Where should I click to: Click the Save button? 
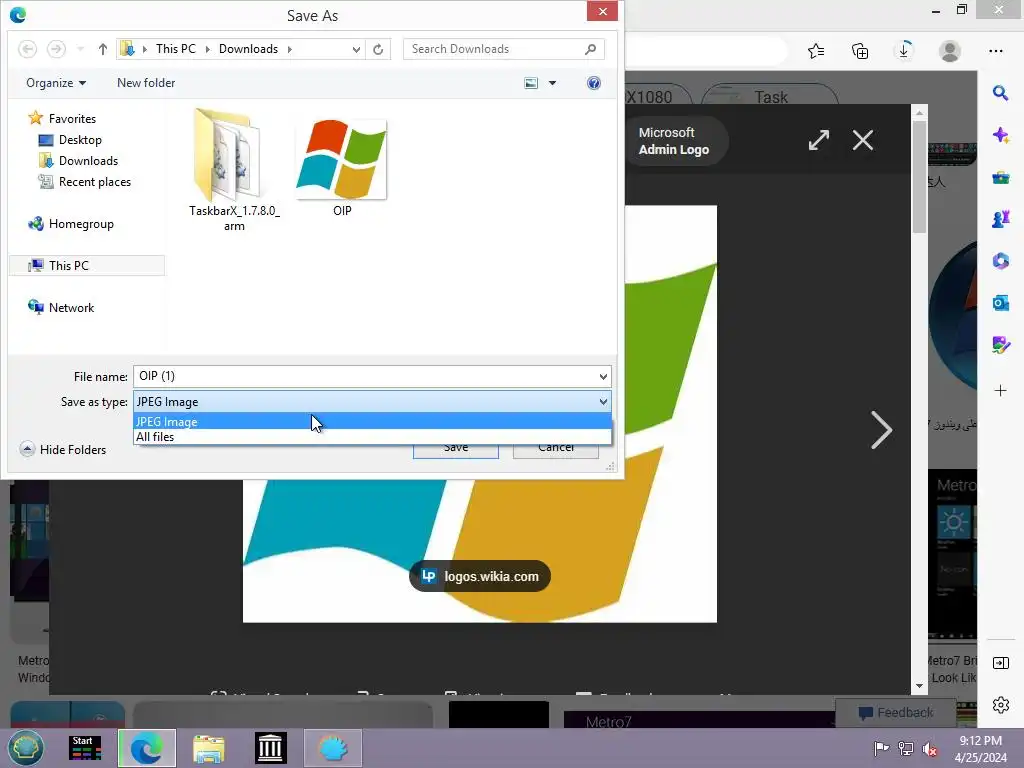456,451
